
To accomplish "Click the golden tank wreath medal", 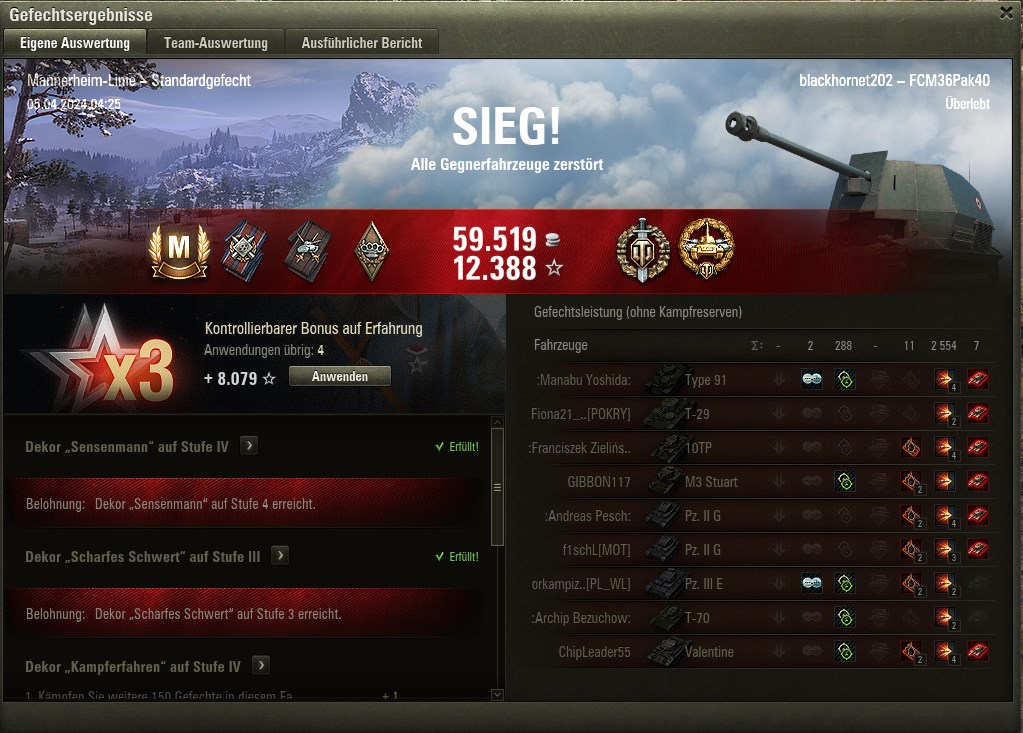I will [707, 249].
